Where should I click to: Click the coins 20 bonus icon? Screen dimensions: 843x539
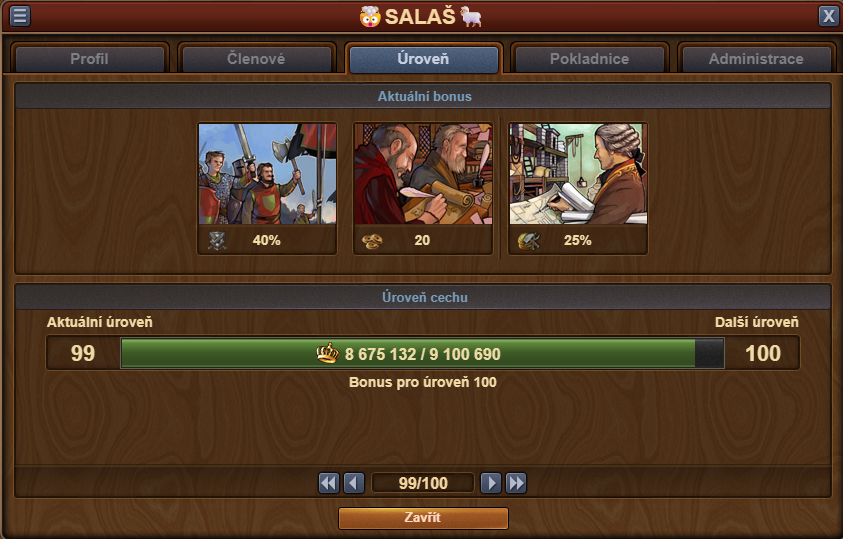[x=372, y=241]
